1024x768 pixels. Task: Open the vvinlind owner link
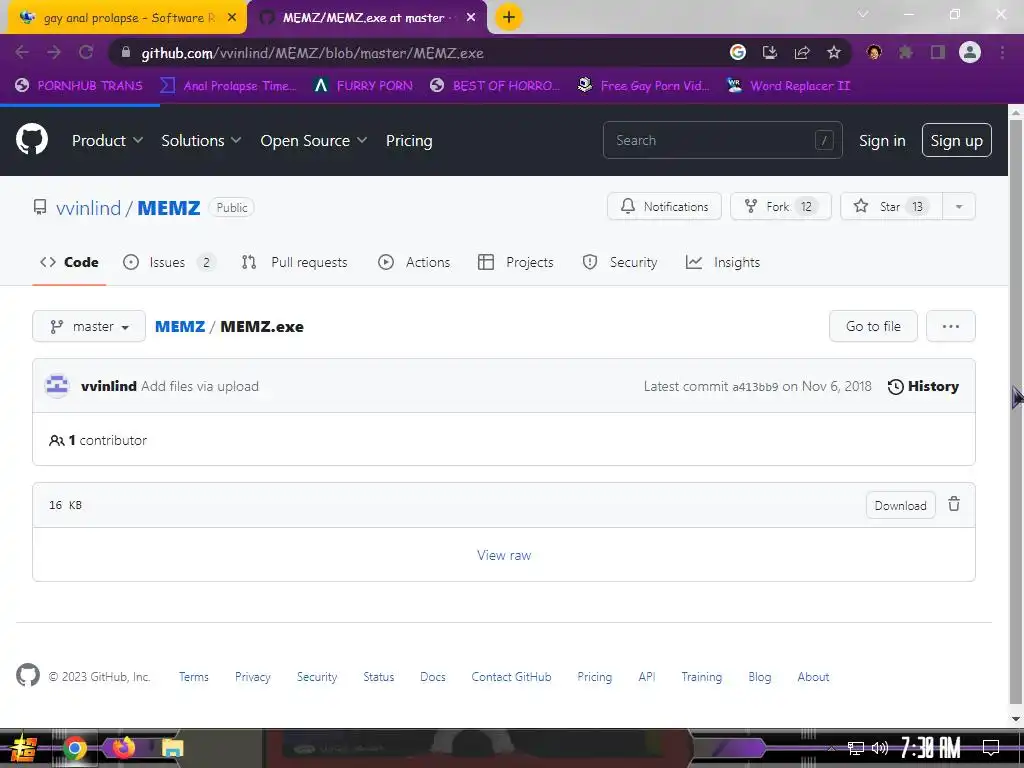pyautogui.click(x=88, y=208)
